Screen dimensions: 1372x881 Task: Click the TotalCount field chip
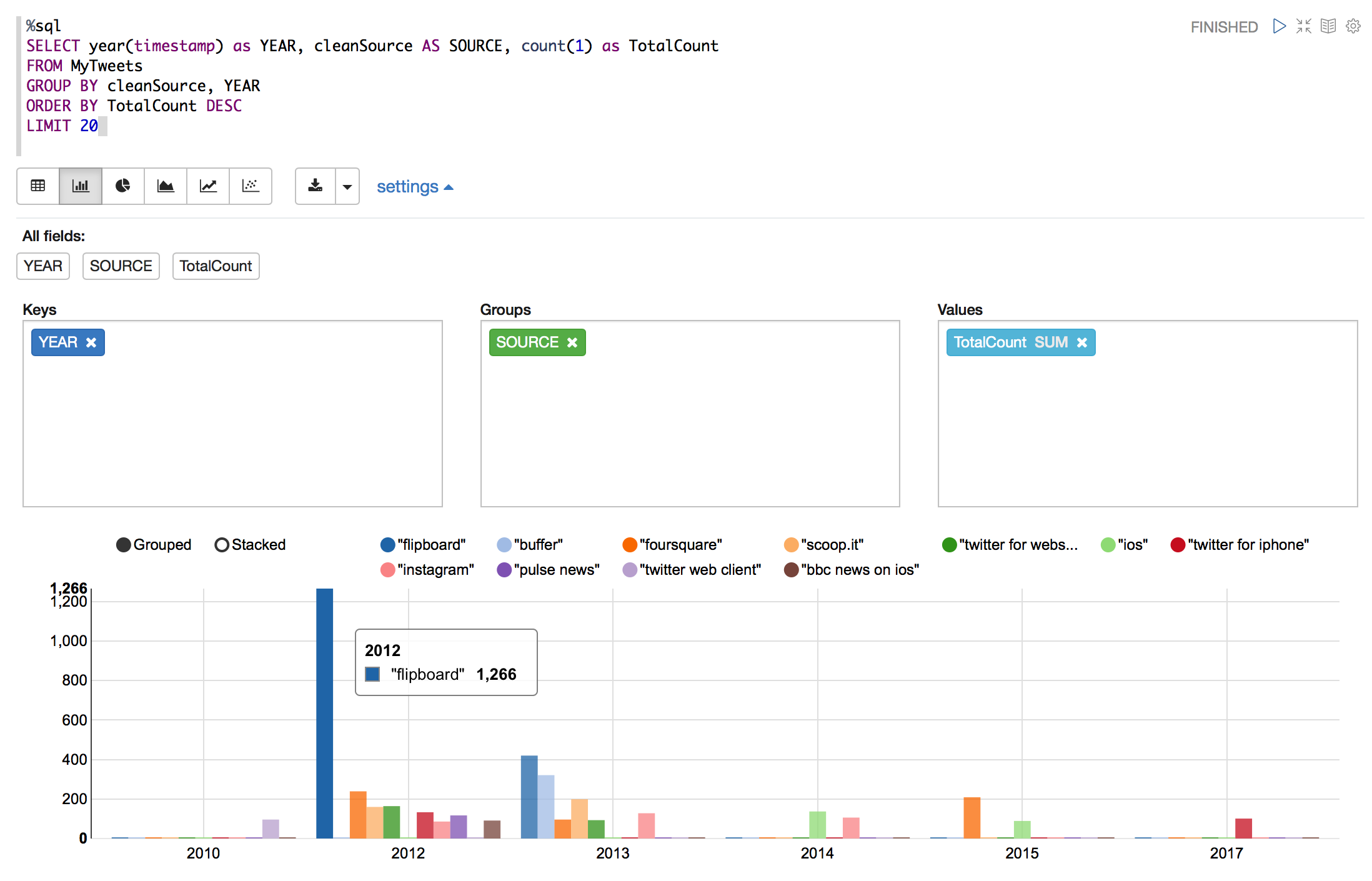[x=216, y=266]
